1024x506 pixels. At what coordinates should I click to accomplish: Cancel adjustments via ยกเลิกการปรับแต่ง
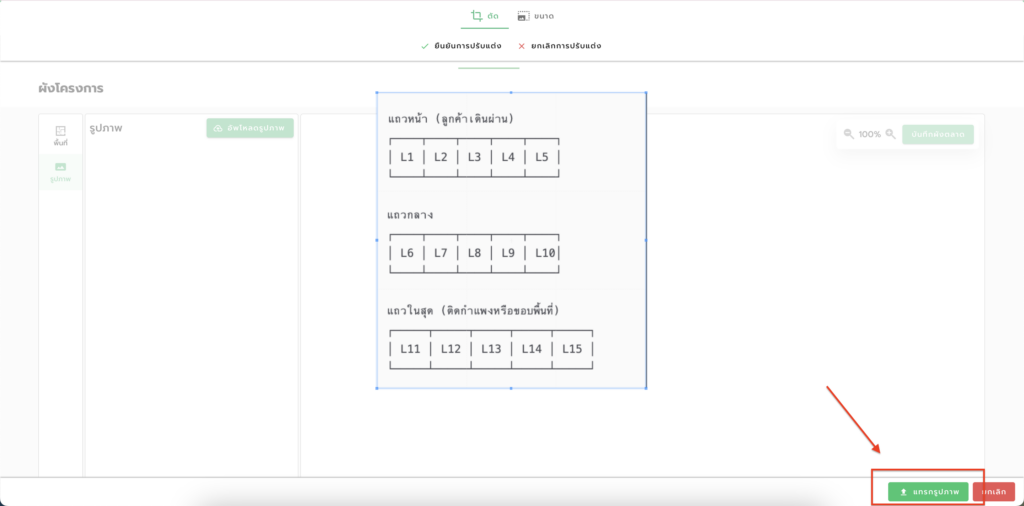pyautogui.click(x=560, y=46)
